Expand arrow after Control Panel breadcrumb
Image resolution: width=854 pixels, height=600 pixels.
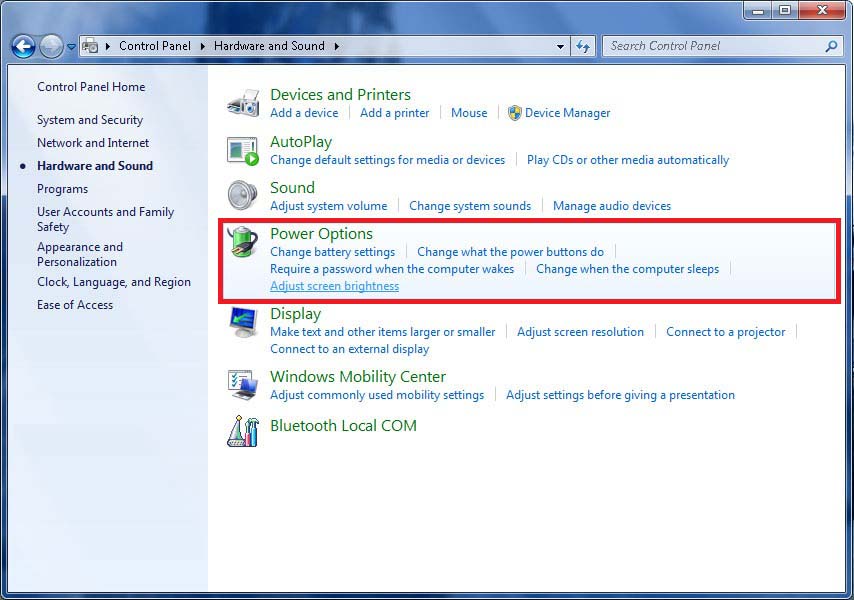203,47
